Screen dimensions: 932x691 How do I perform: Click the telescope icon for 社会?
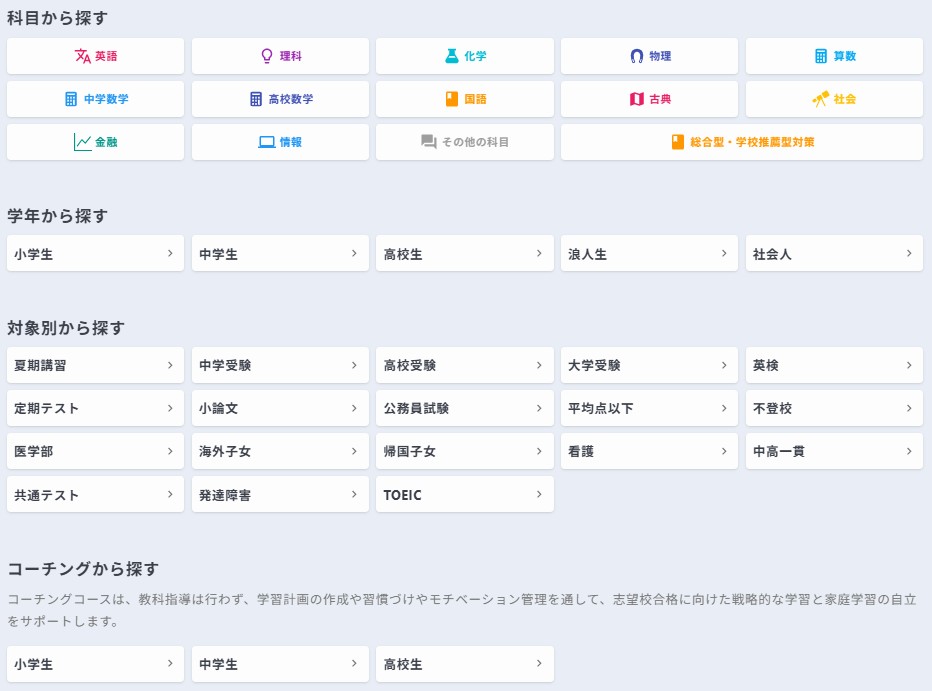(821, 99)
